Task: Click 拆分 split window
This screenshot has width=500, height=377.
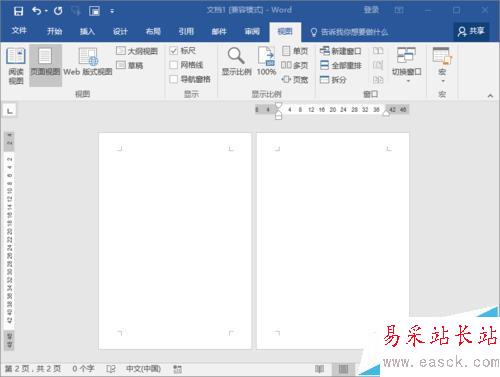Action: (x=333, y=80)
